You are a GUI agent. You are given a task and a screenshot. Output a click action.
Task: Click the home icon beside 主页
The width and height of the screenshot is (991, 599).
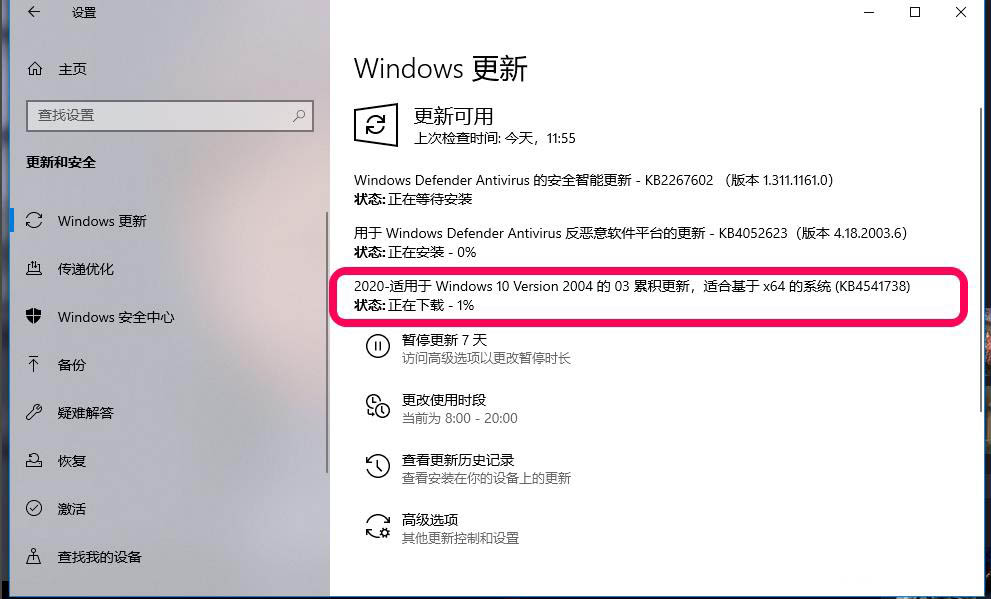pyautogui.click(x=35, y=69)
